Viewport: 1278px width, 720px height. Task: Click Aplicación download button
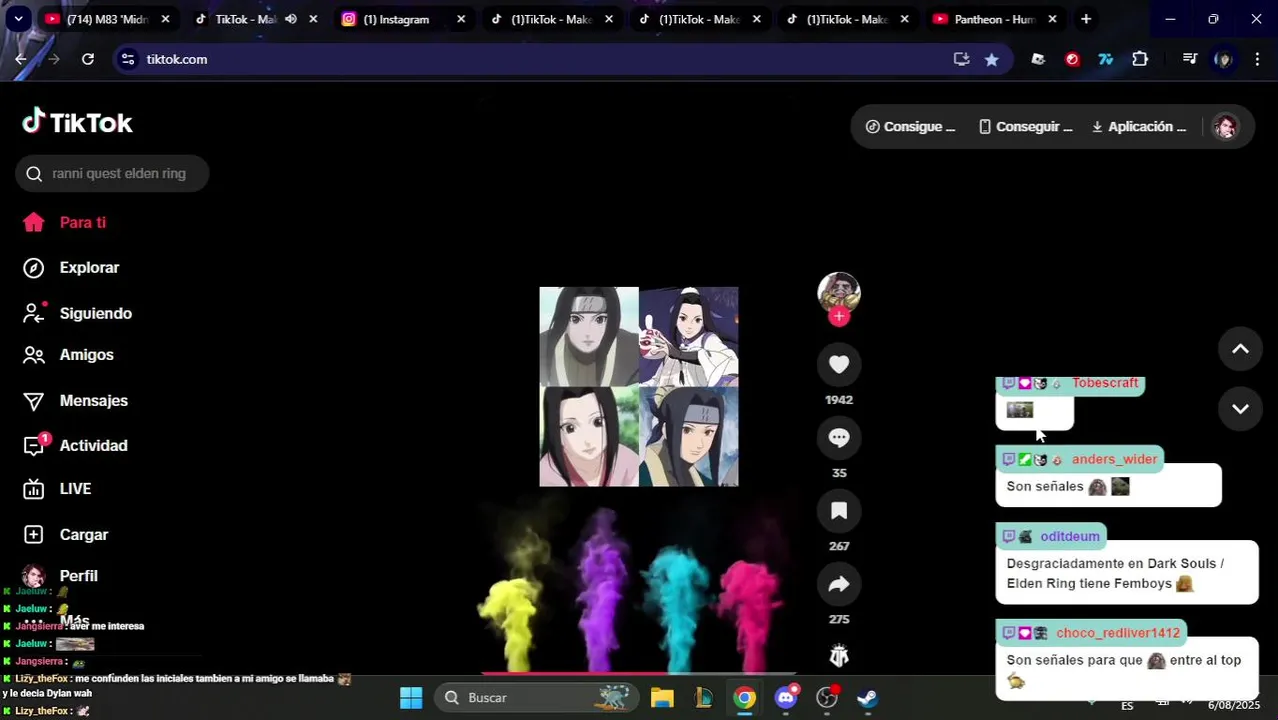[1138, 126]
